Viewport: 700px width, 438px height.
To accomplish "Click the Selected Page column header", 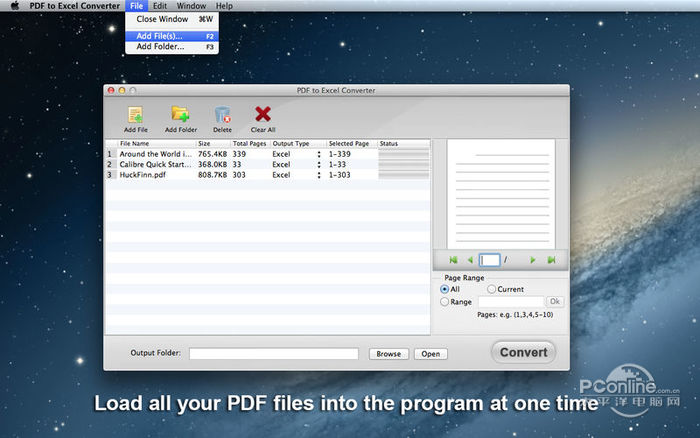I will 351,144.
